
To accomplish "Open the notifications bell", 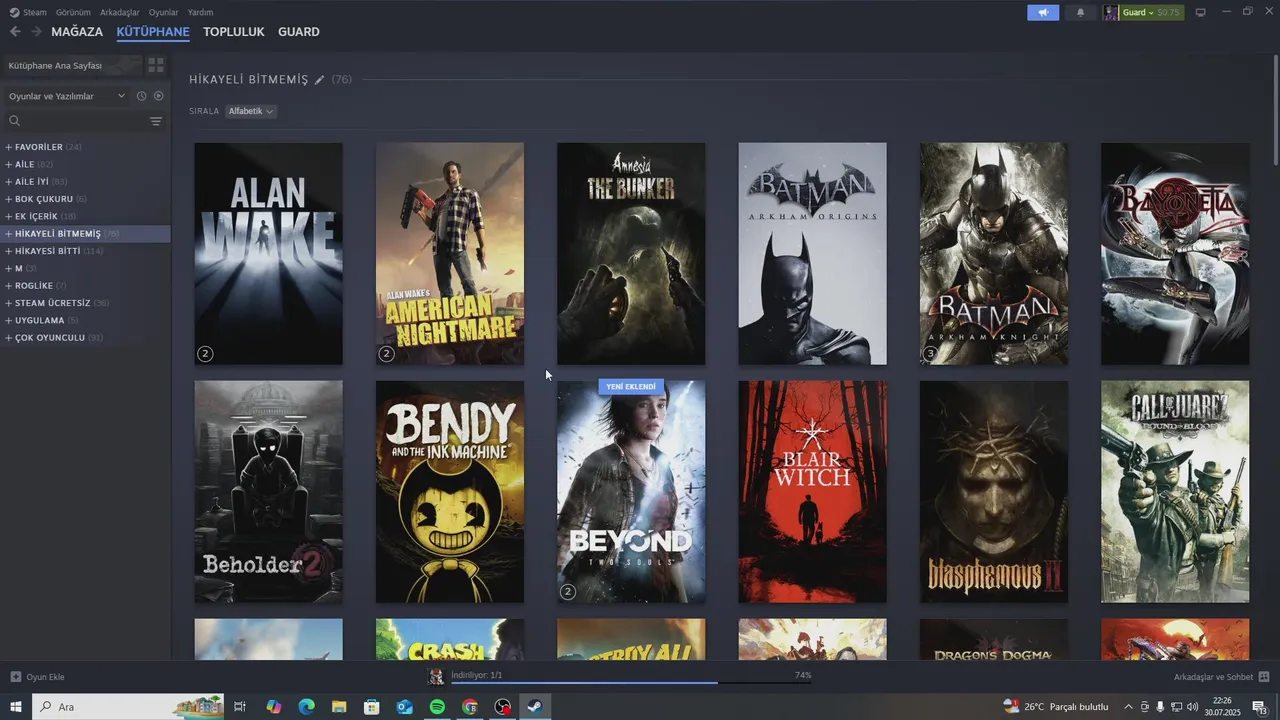I will click(1080, 12).
